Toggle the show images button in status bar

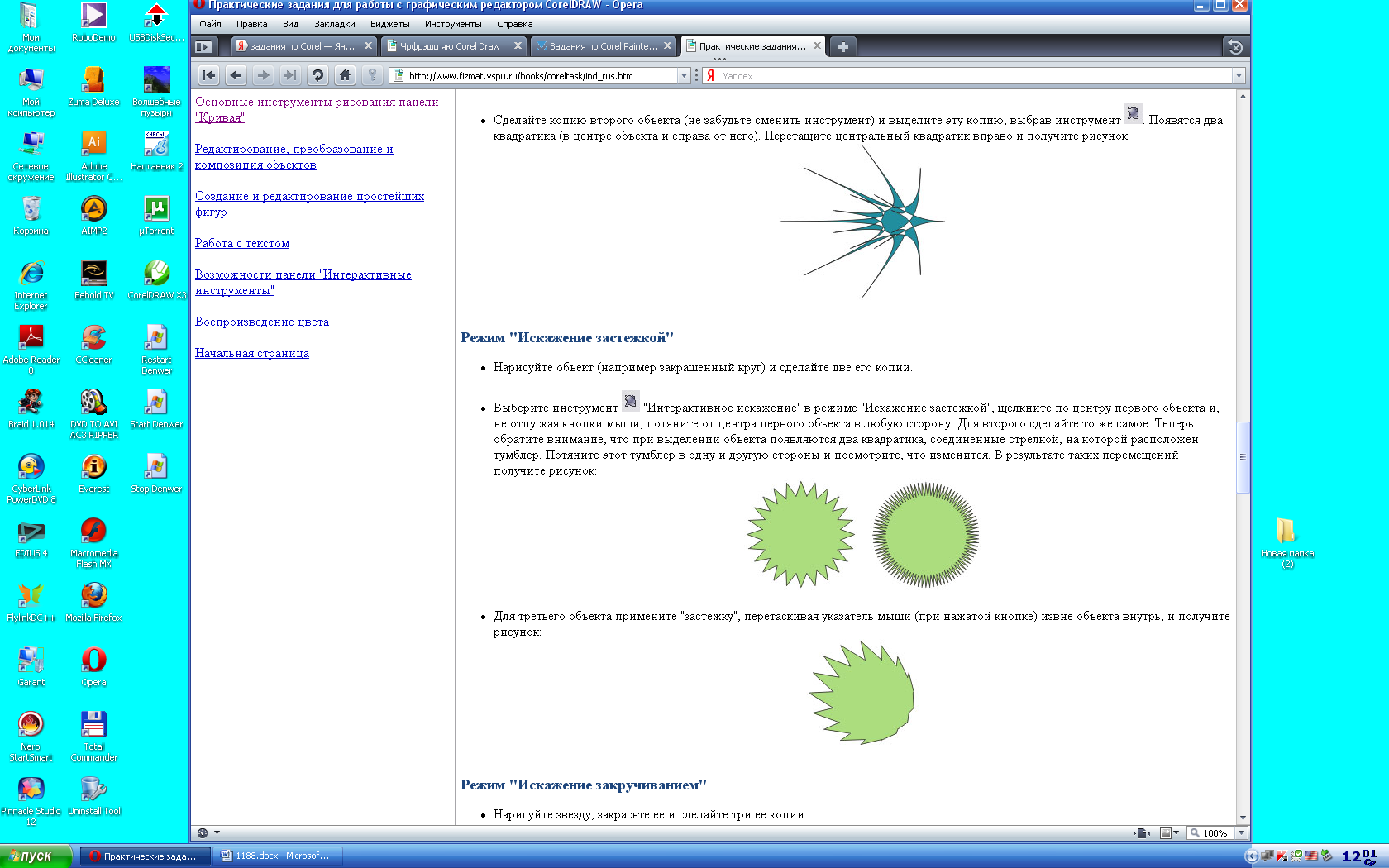point(1167,833)
